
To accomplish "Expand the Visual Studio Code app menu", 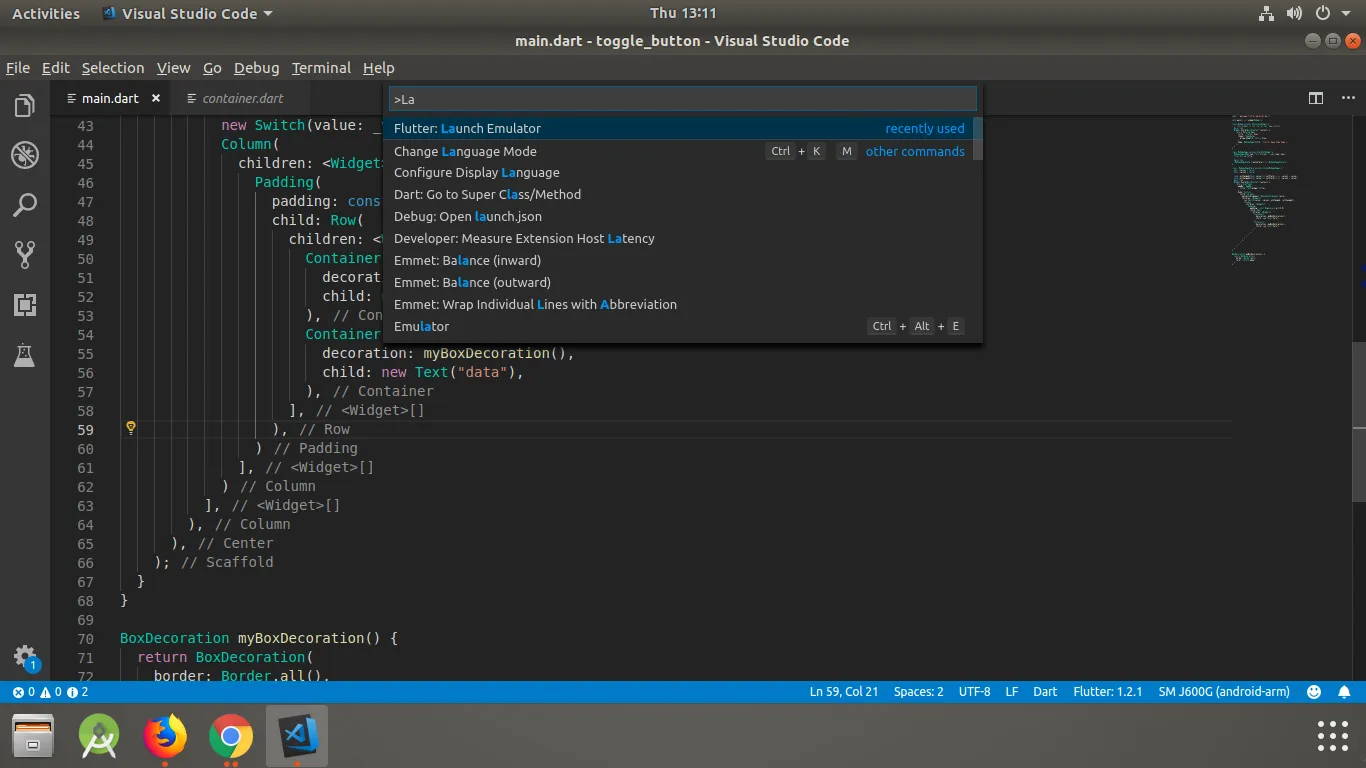I will 187,14.
